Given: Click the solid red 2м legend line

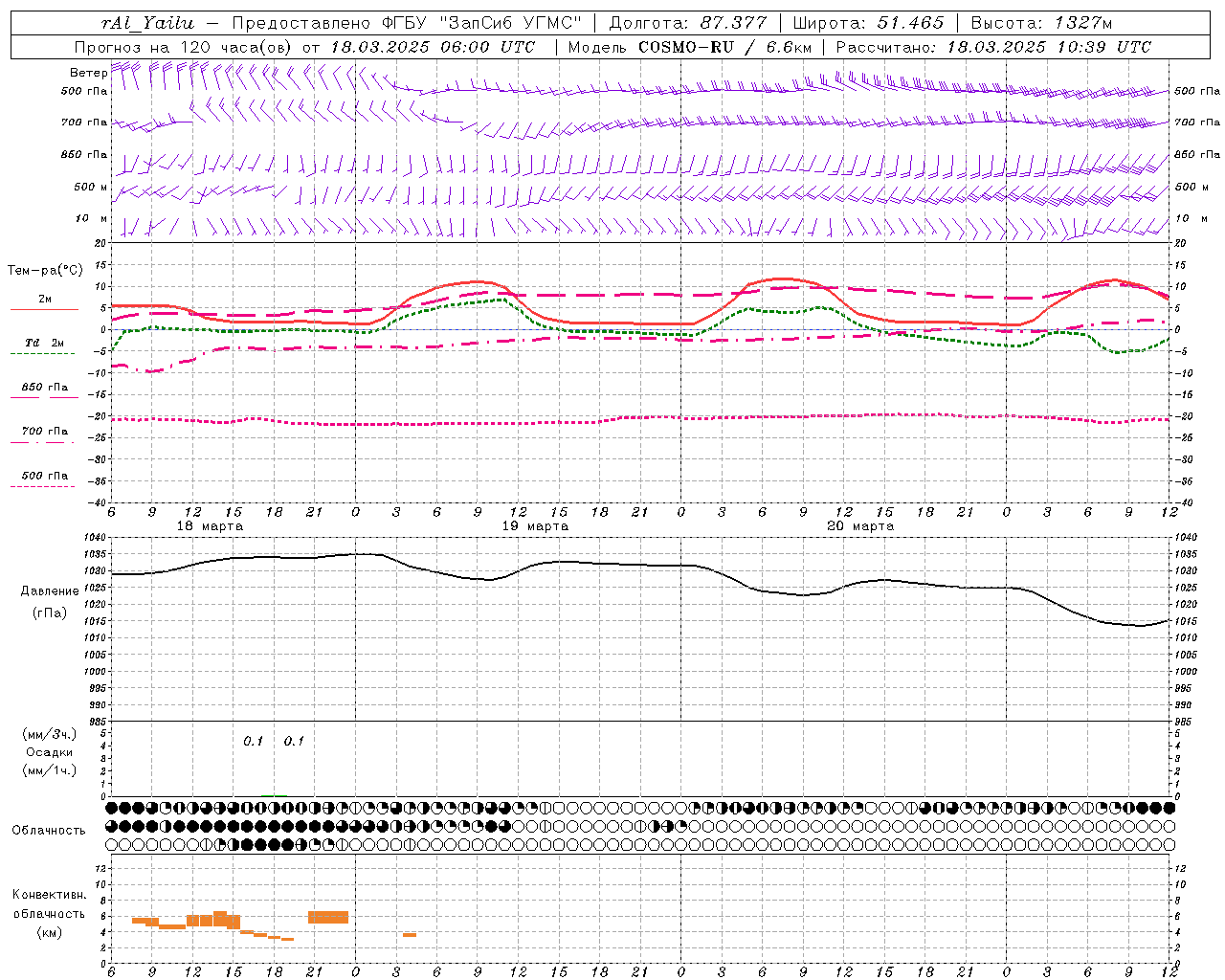Looking at the screenshot, I should click(x=44, y=310).
